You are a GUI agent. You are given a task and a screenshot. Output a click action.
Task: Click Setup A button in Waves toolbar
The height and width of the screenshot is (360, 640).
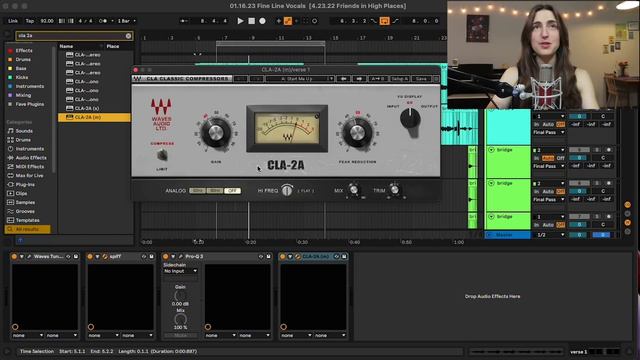399,79
